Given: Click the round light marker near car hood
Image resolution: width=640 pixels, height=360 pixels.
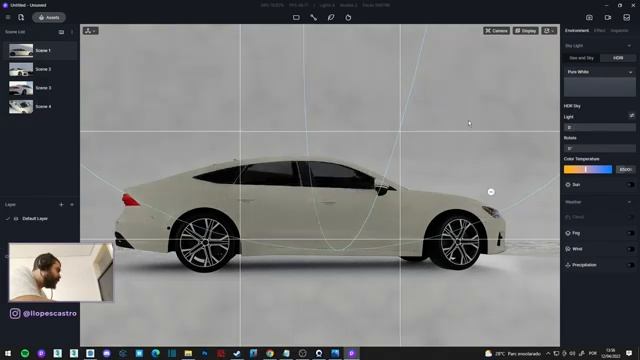Looking at the screenshot, I should point(491,192).
